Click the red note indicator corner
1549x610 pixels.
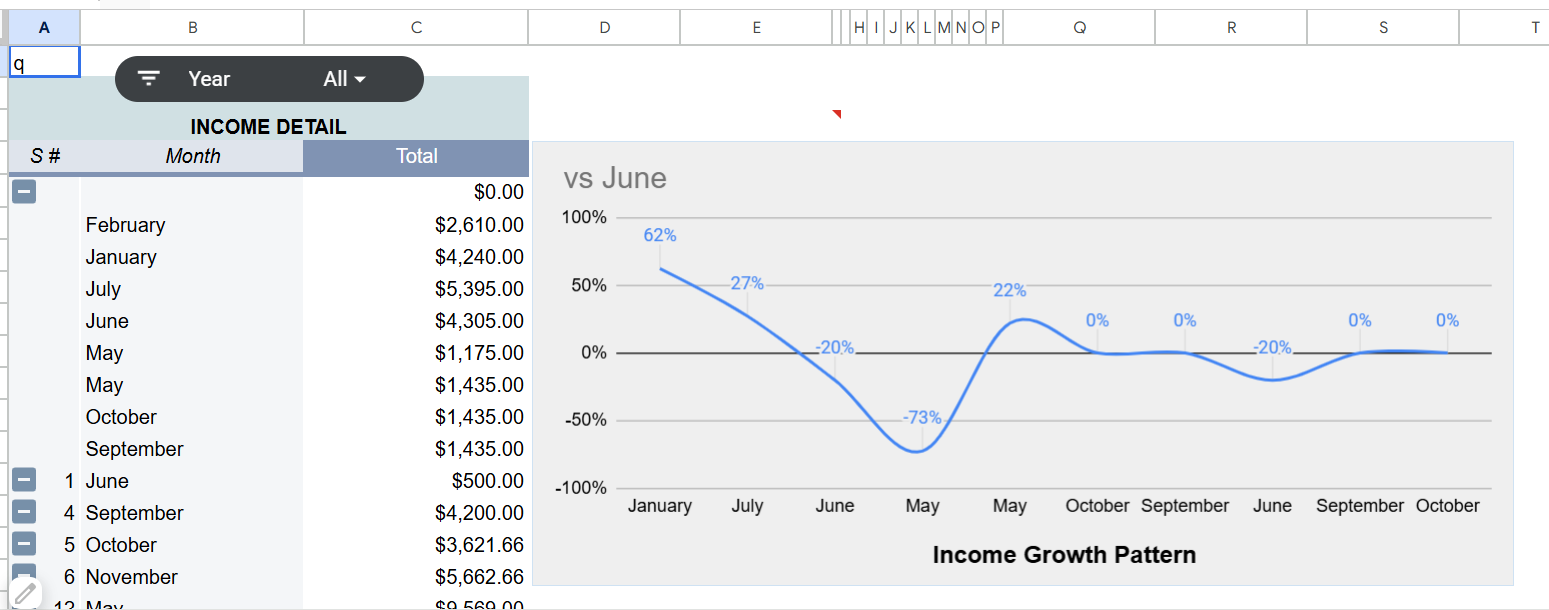click(838, 114)
